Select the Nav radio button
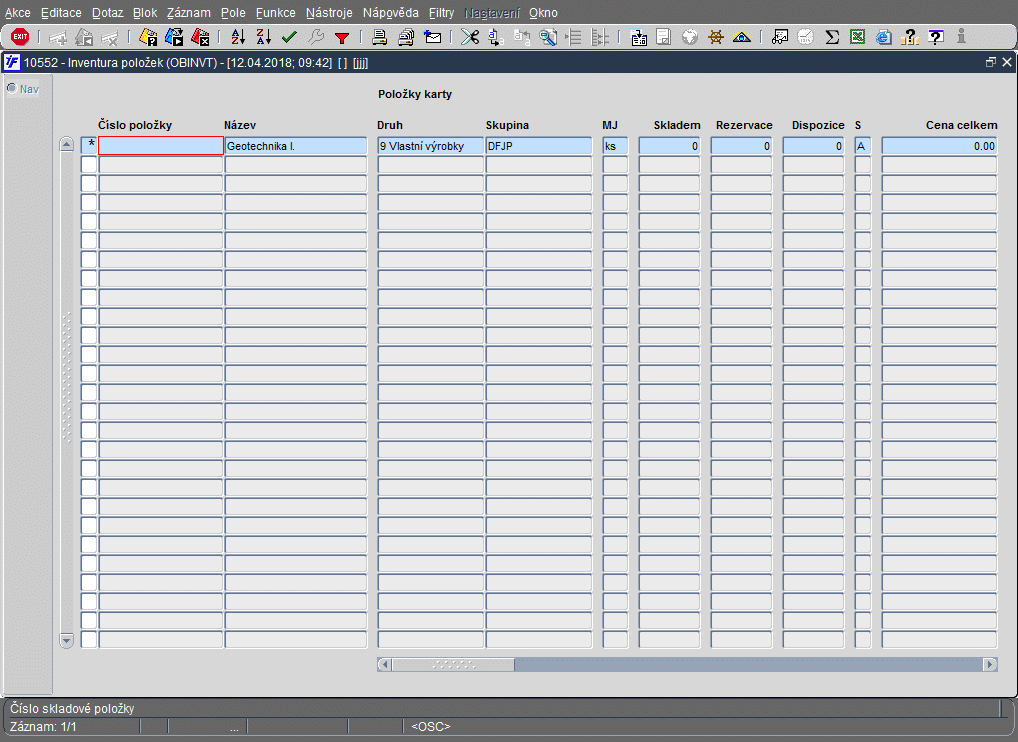 point(12,88)
